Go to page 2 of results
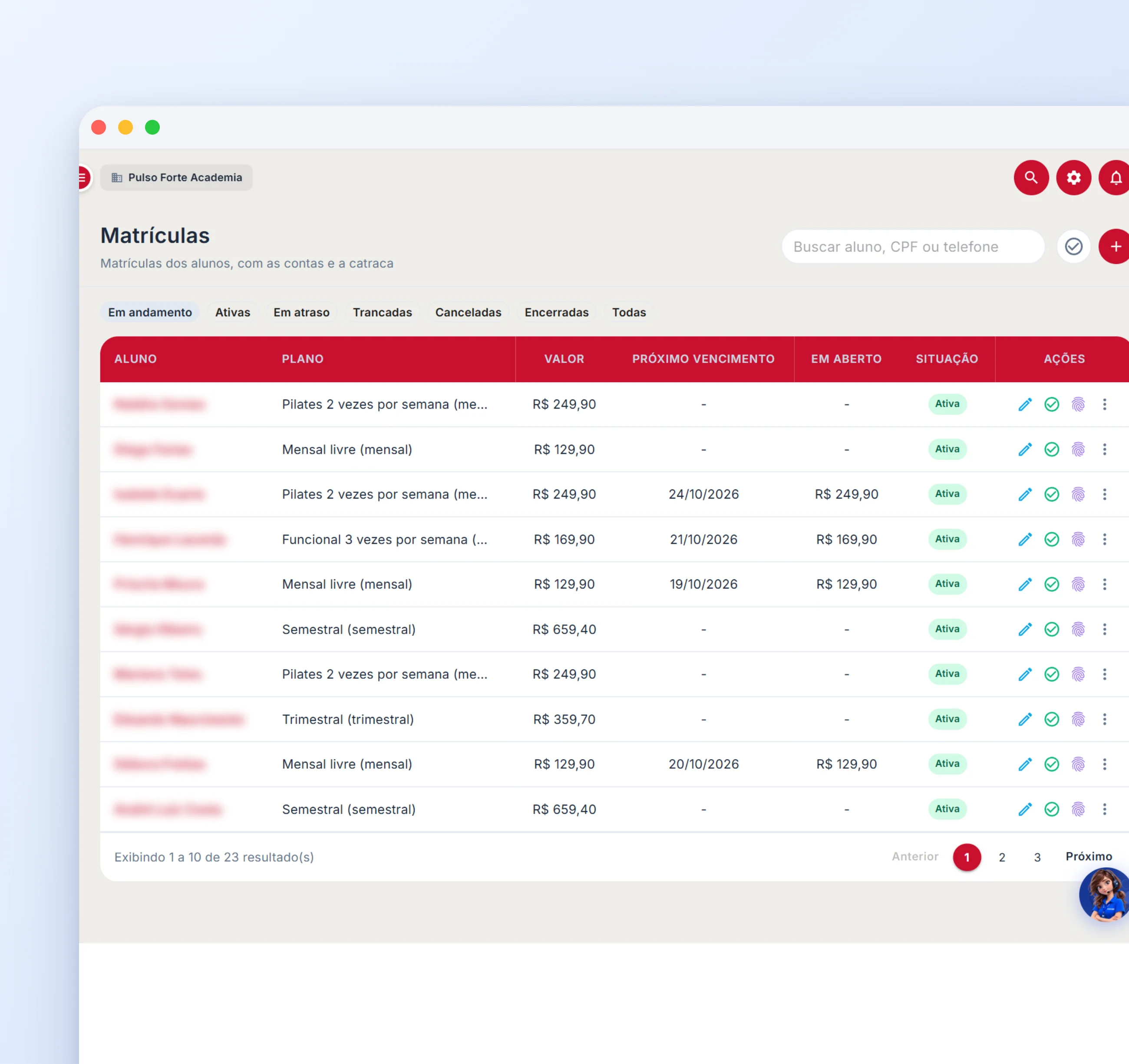The image size is (1129, 1064). (1002, 857)
